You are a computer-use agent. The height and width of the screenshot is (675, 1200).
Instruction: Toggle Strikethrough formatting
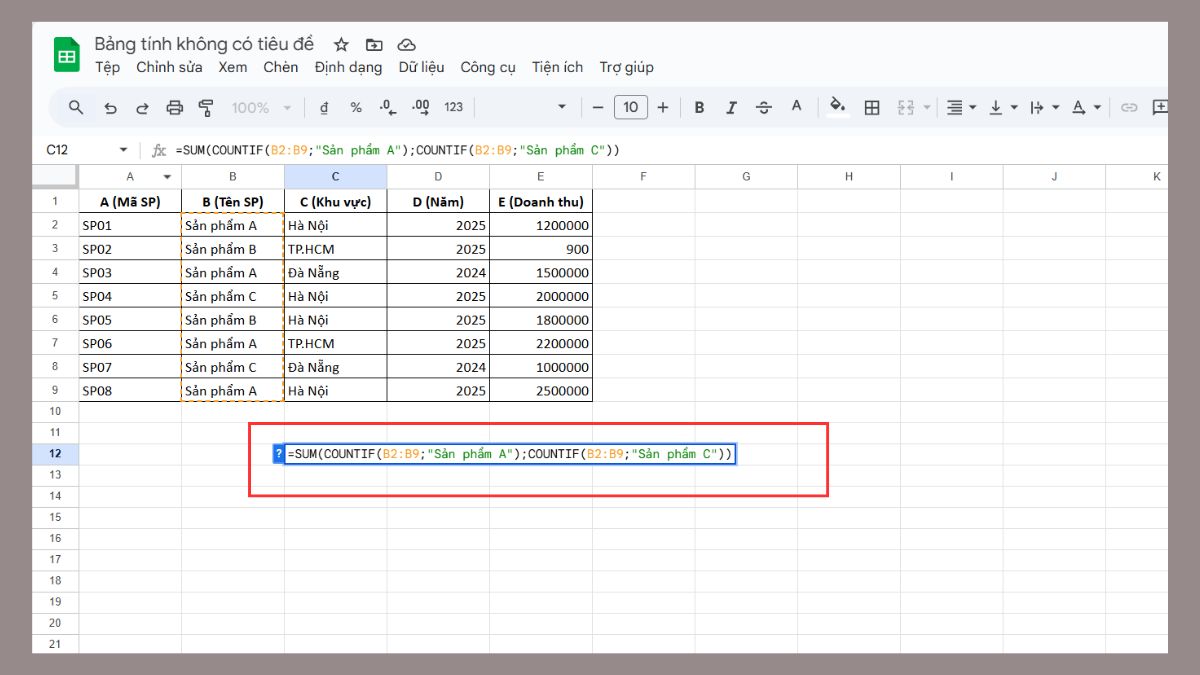pyautogui.click(x=764, y=108)
